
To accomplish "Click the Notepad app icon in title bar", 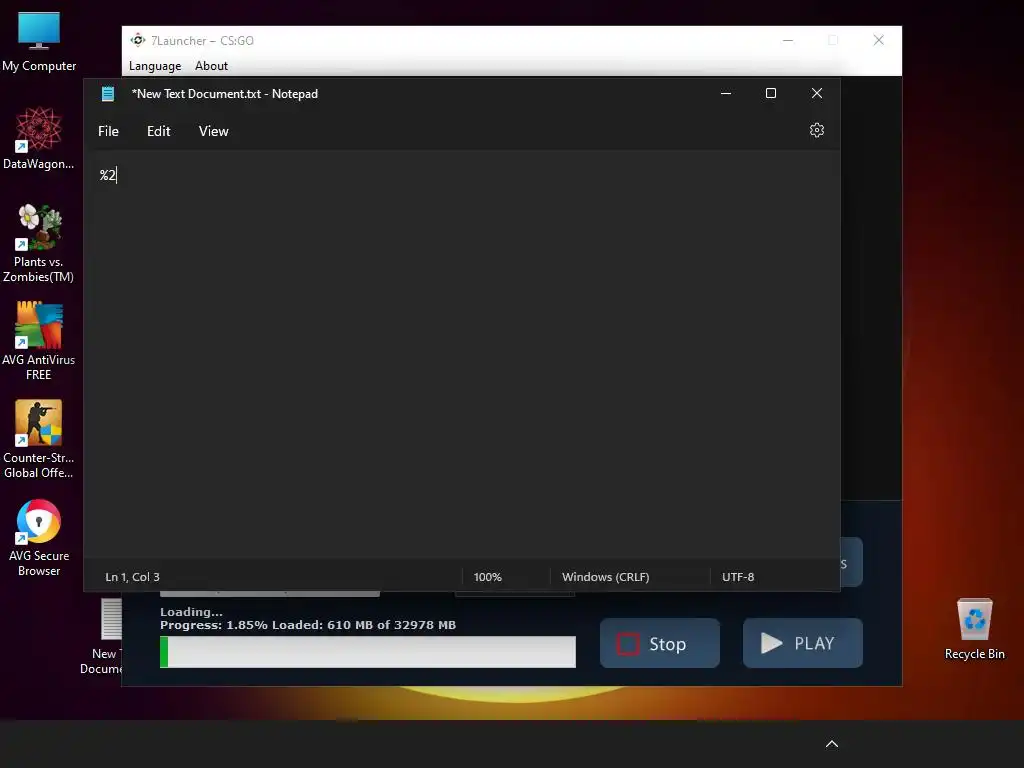I will [108, 94].
